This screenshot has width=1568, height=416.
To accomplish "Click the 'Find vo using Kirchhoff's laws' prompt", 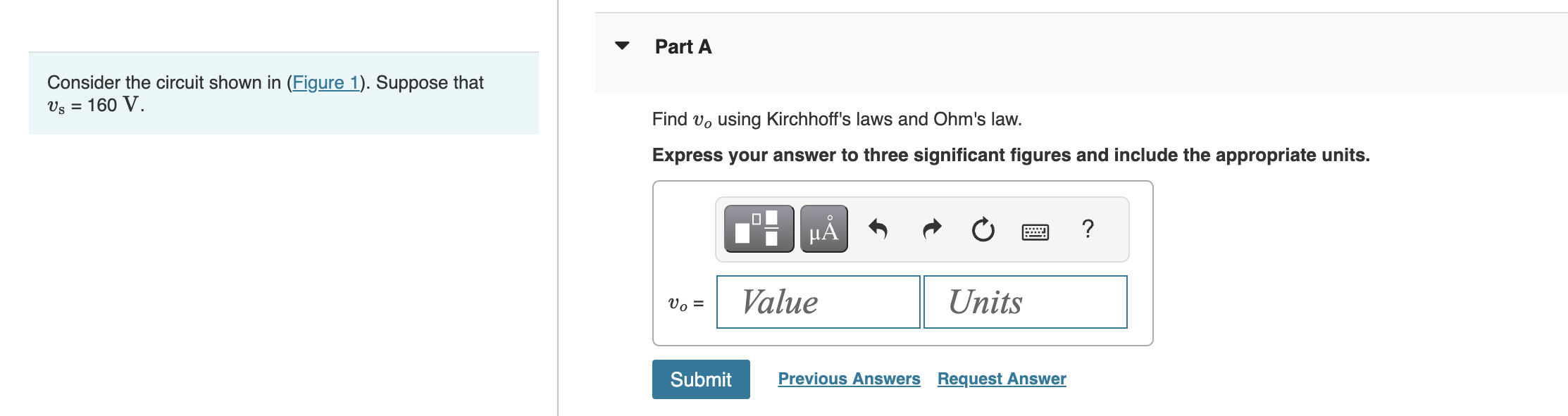I will point(837,120).
